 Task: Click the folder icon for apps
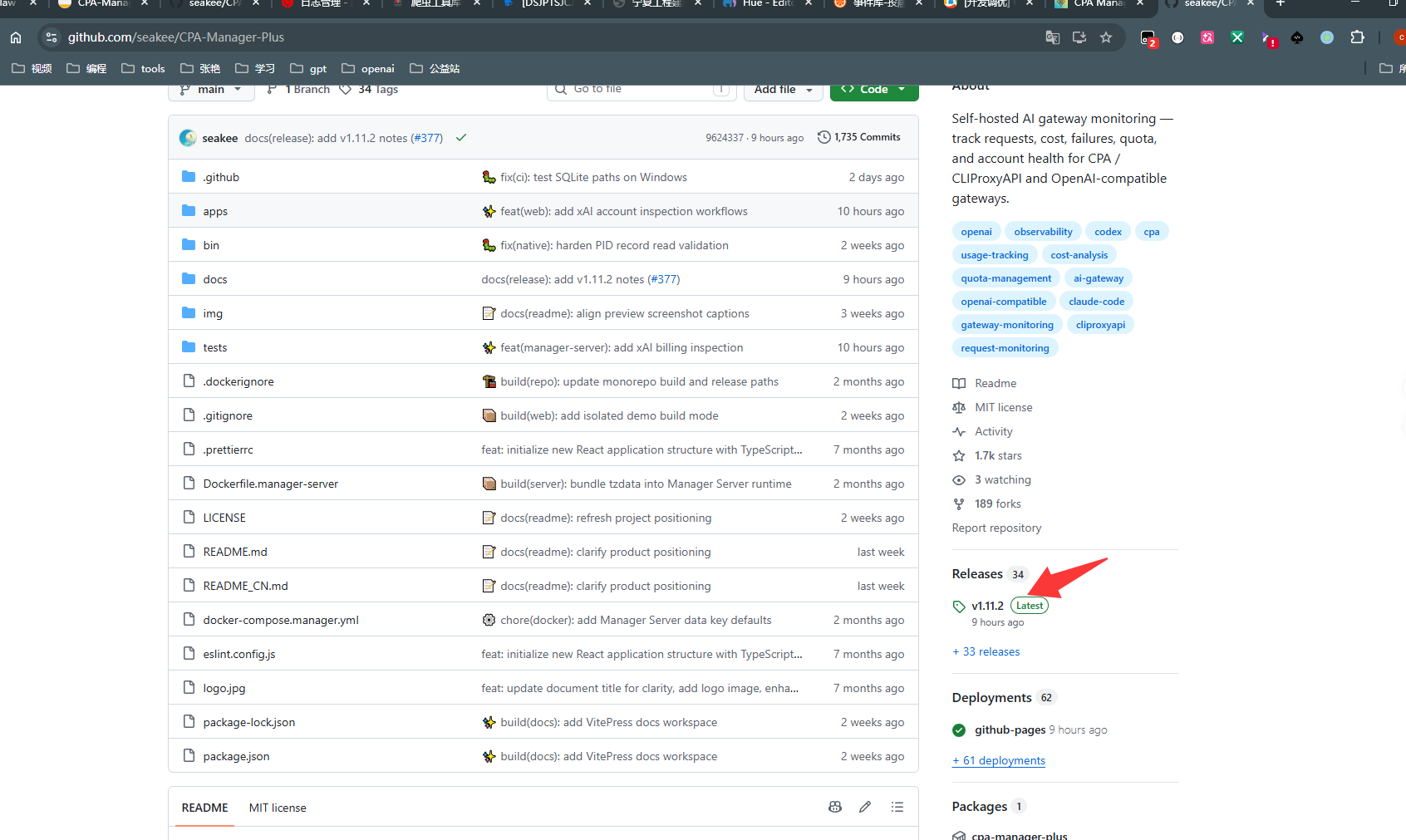[x=189, y=211]
